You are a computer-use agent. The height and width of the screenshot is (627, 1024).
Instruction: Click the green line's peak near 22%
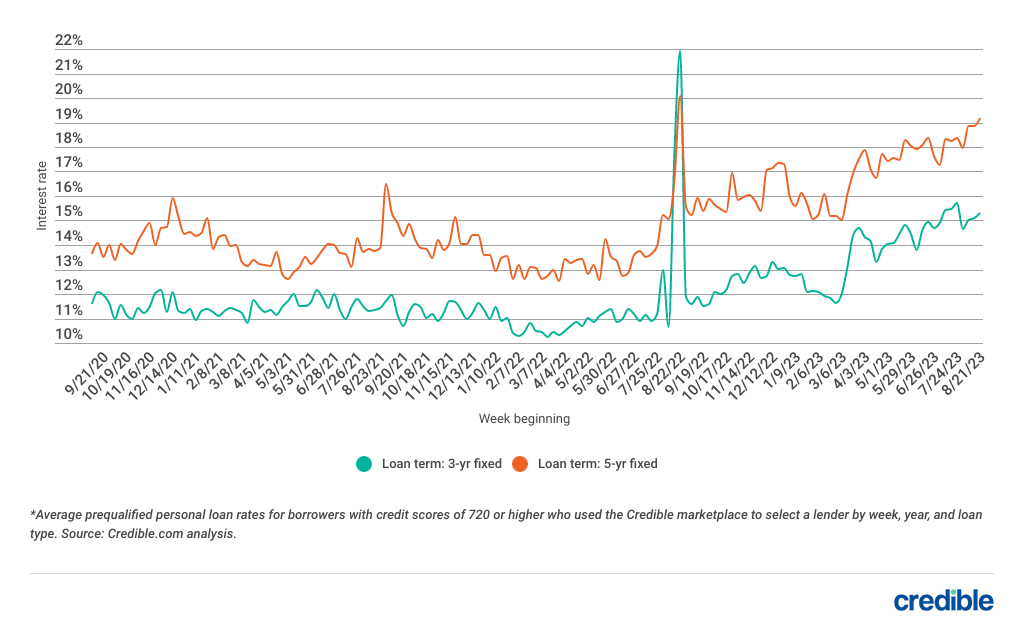[680, 51]
